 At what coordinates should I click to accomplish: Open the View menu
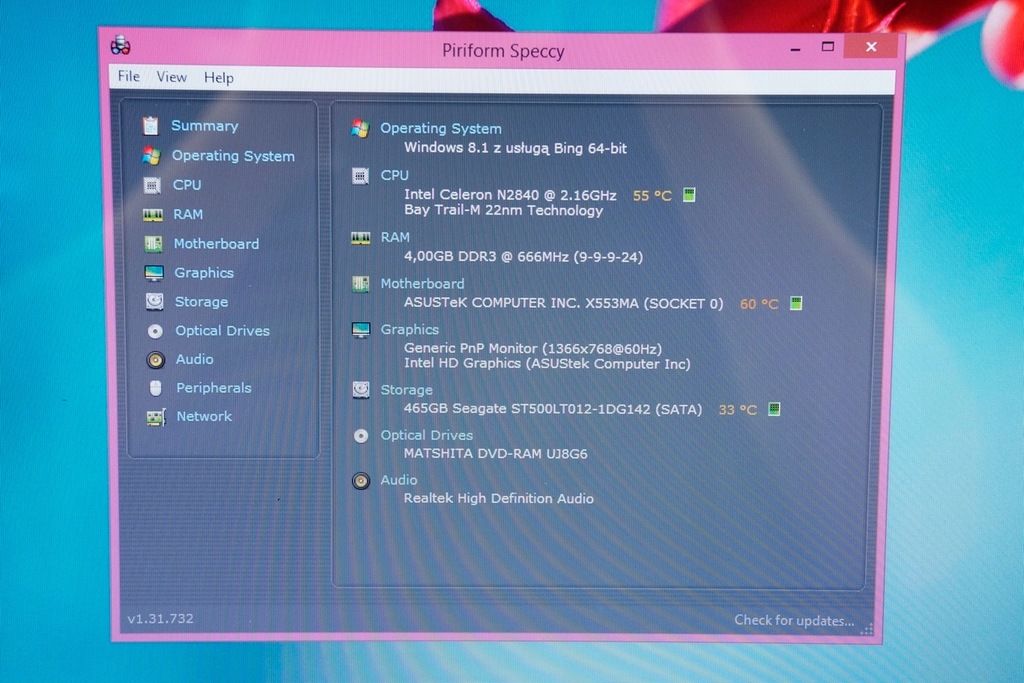172,77
